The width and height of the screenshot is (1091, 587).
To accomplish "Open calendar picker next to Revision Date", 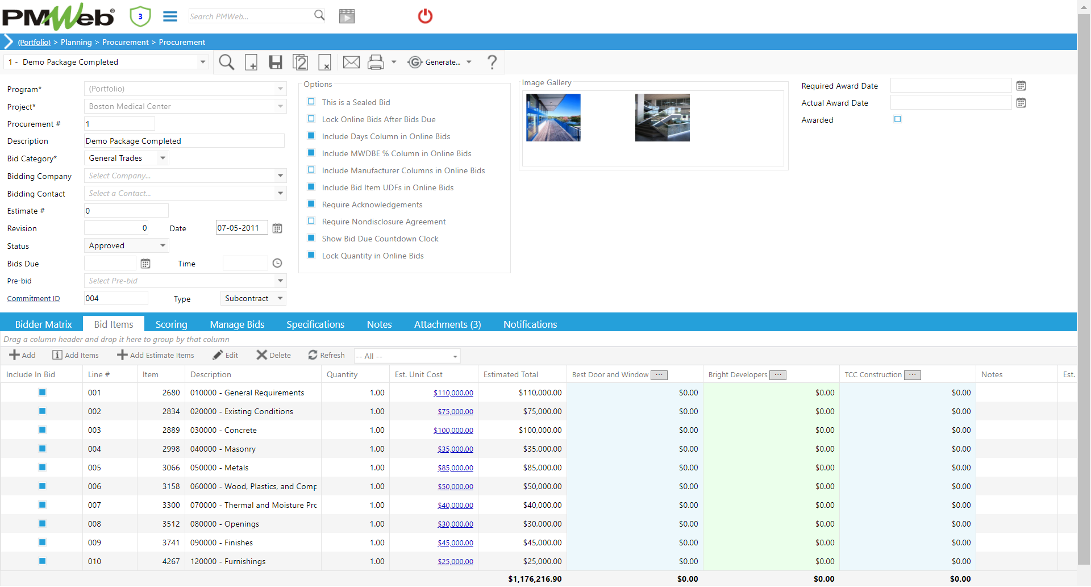I will tap(277, 228).
